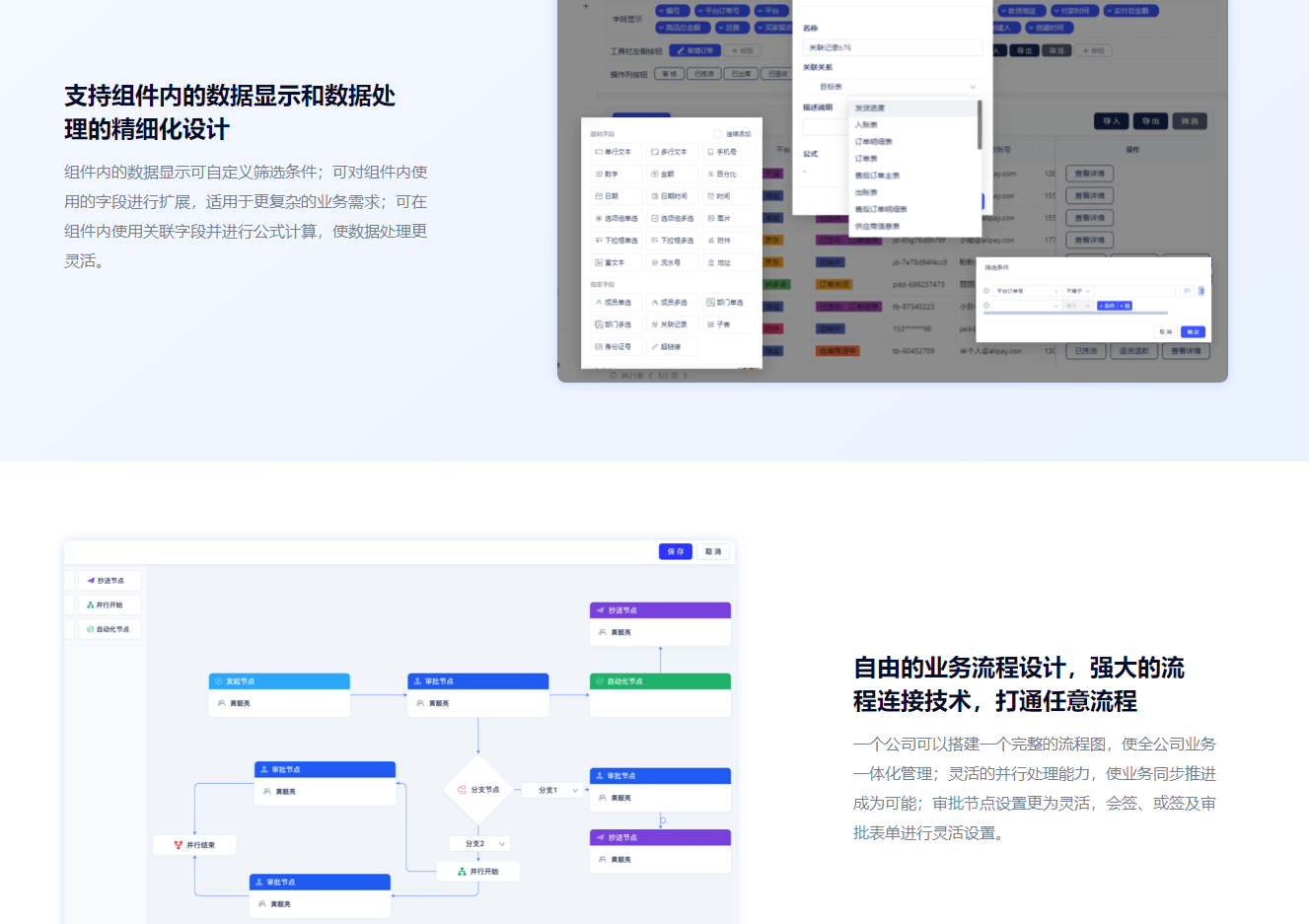The height and width of the screenshot is (924, 1309).
Task: Tick the 连续添加 checkbox
Action: click(718, 134)
